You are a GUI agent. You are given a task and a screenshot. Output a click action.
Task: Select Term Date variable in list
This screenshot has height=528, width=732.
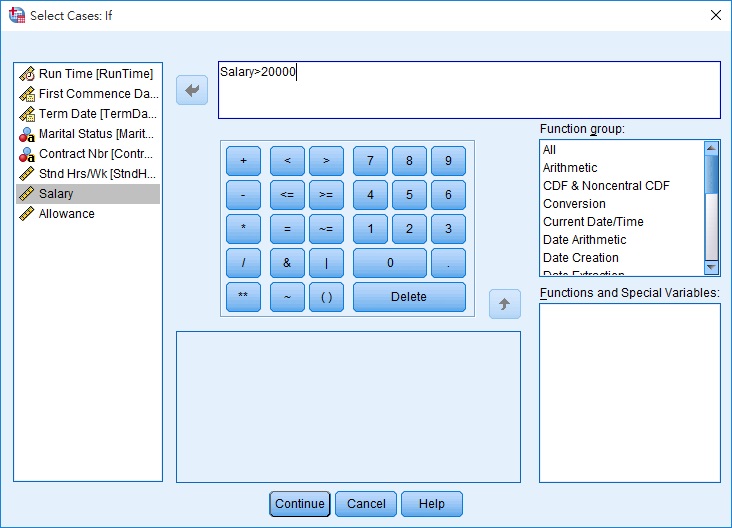(88, 114)
